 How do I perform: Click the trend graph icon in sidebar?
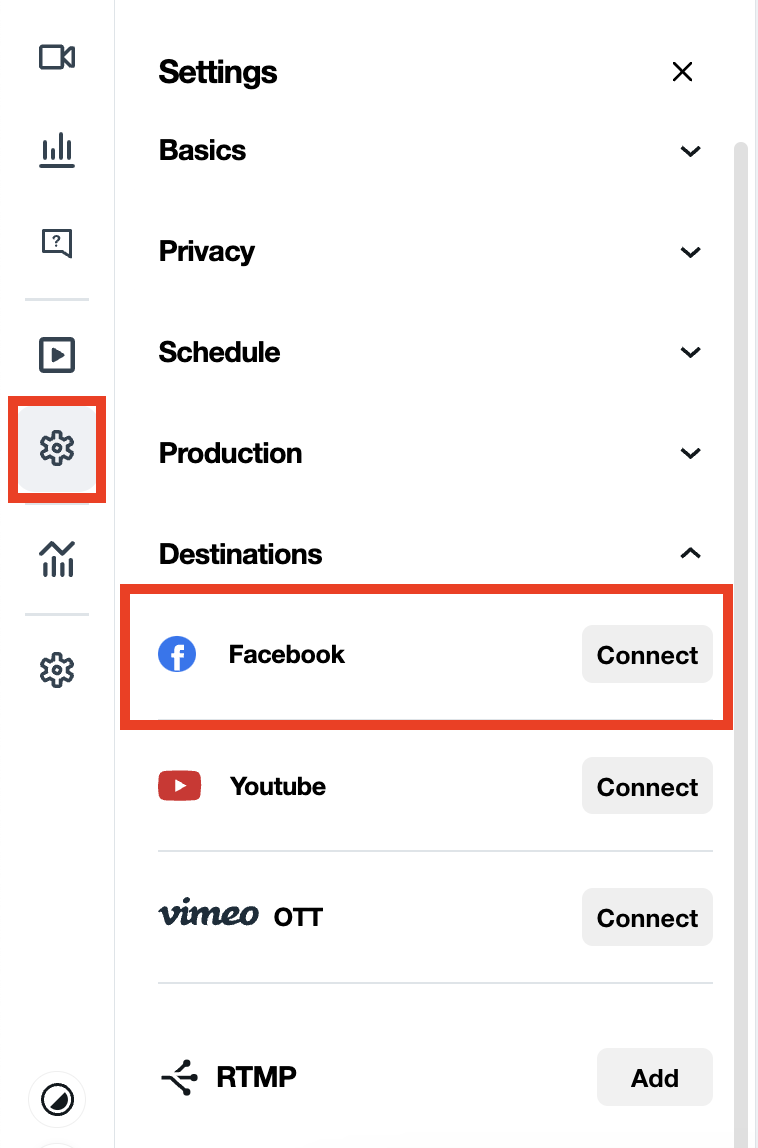tap(57, 560)
